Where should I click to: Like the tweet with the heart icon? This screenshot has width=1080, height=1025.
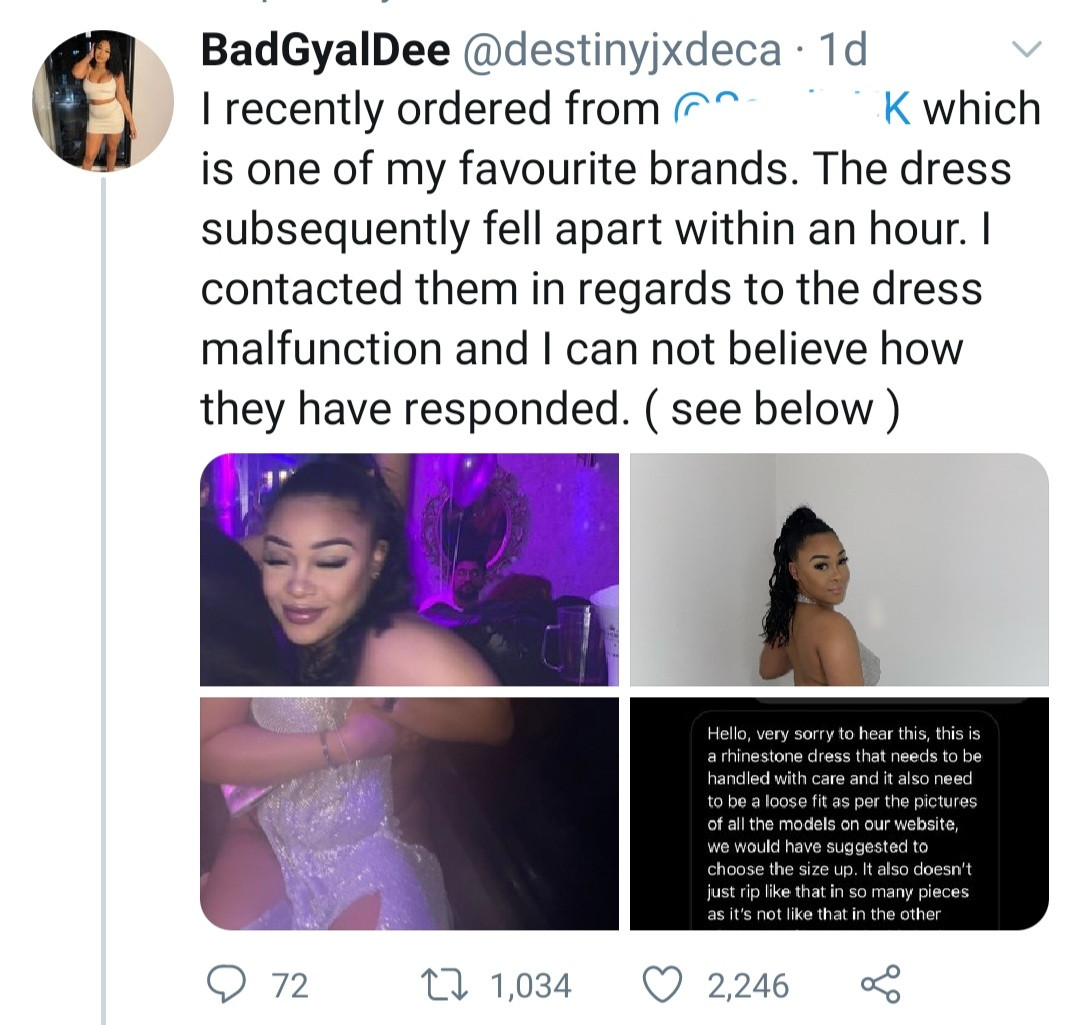660,986
